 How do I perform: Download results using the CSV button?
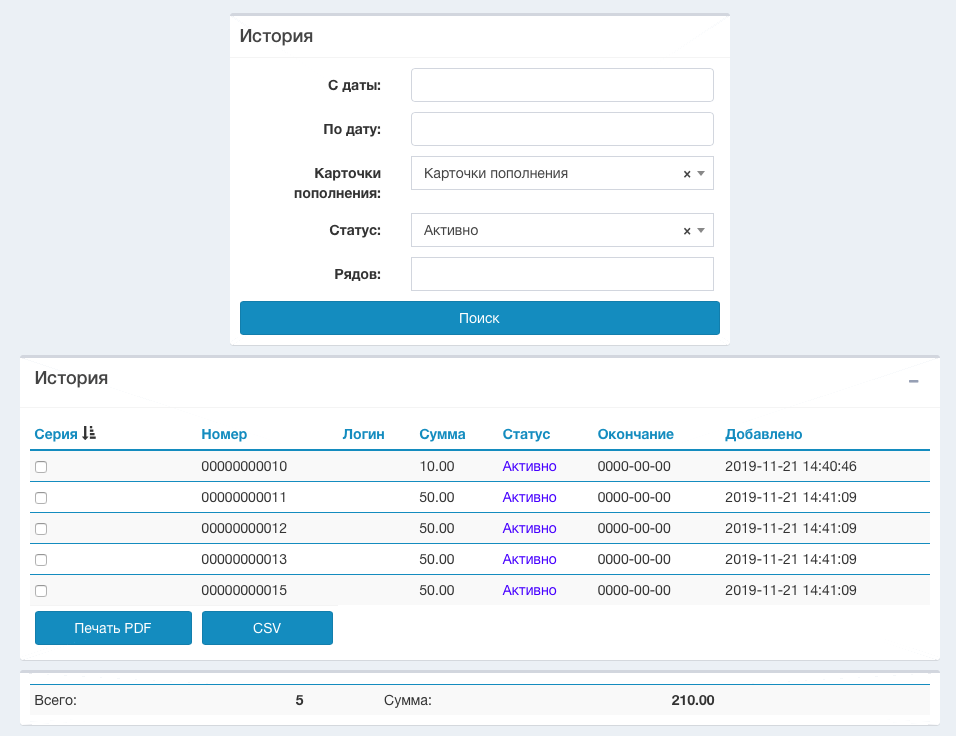click(x=267, y=628)
